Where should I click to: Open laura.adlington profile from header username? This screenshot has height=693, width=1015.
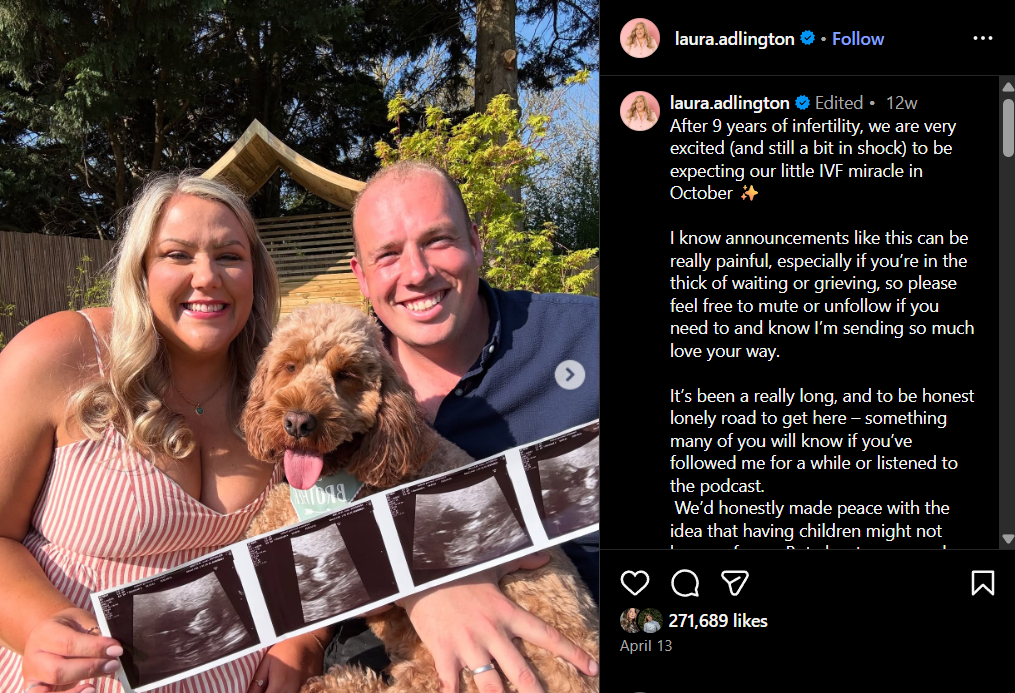tap(734, 39)
